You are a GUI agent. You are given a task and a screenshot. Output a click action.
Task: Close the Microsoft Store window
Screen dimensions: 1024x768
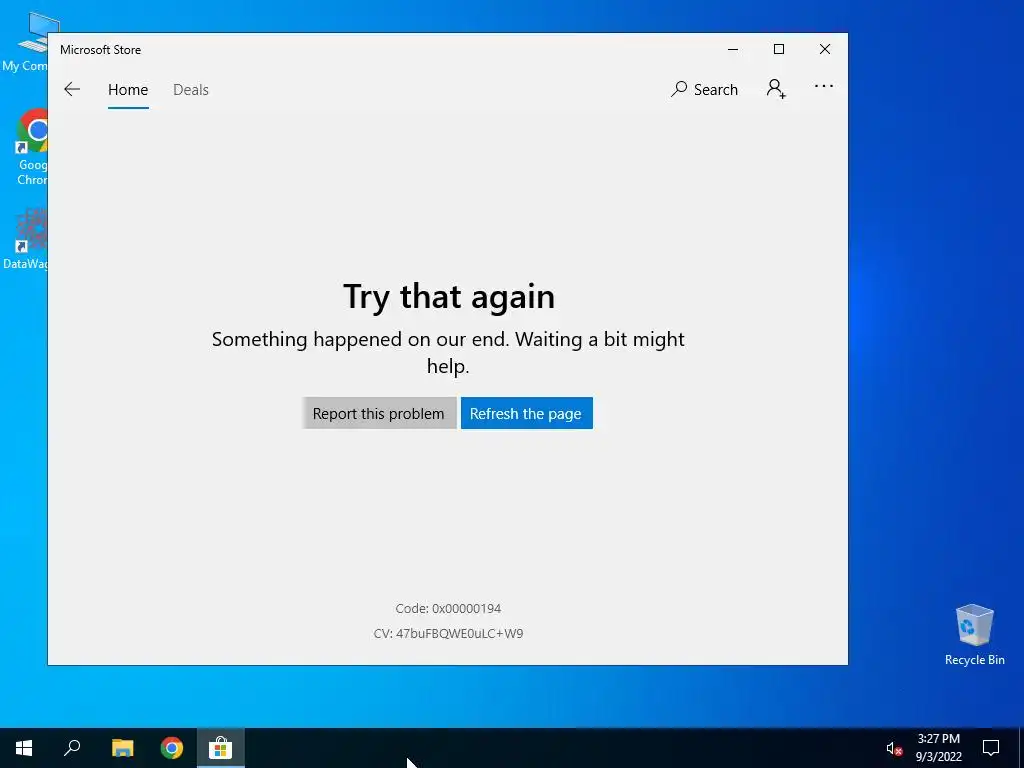[x=825, y=50]
